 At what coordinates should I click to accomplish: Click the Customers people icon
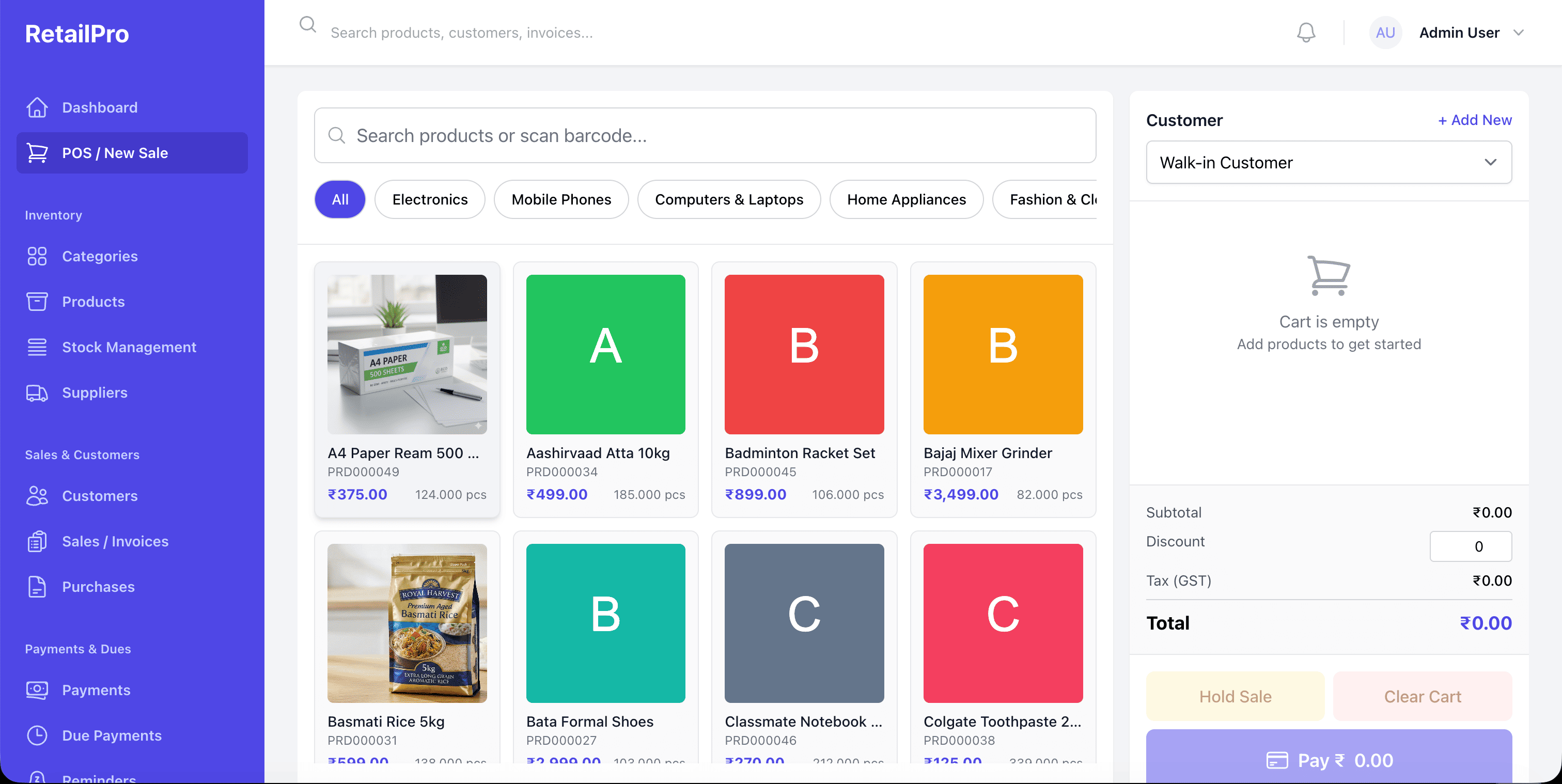point(37,495)
